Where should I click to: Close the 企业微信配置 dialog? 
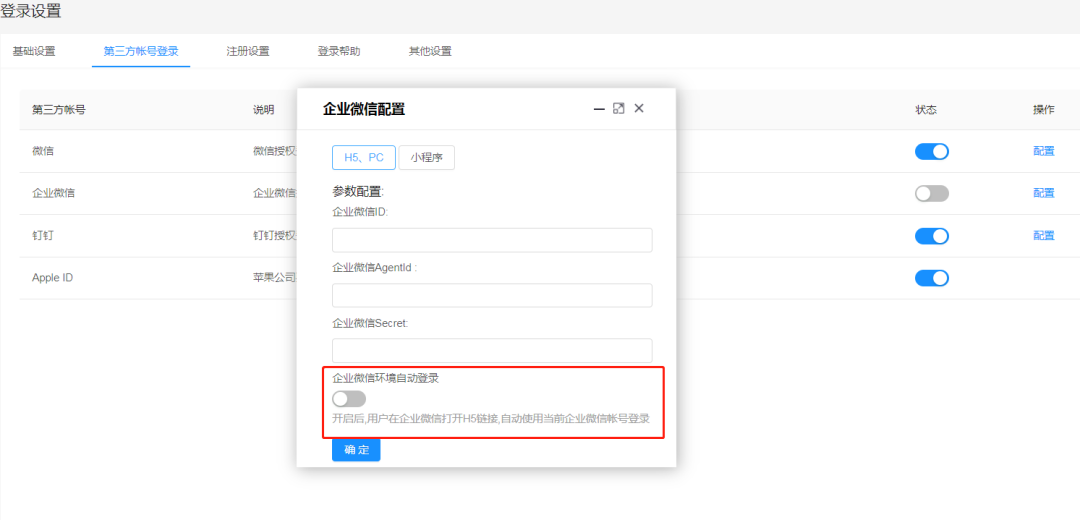pos(638,108)
